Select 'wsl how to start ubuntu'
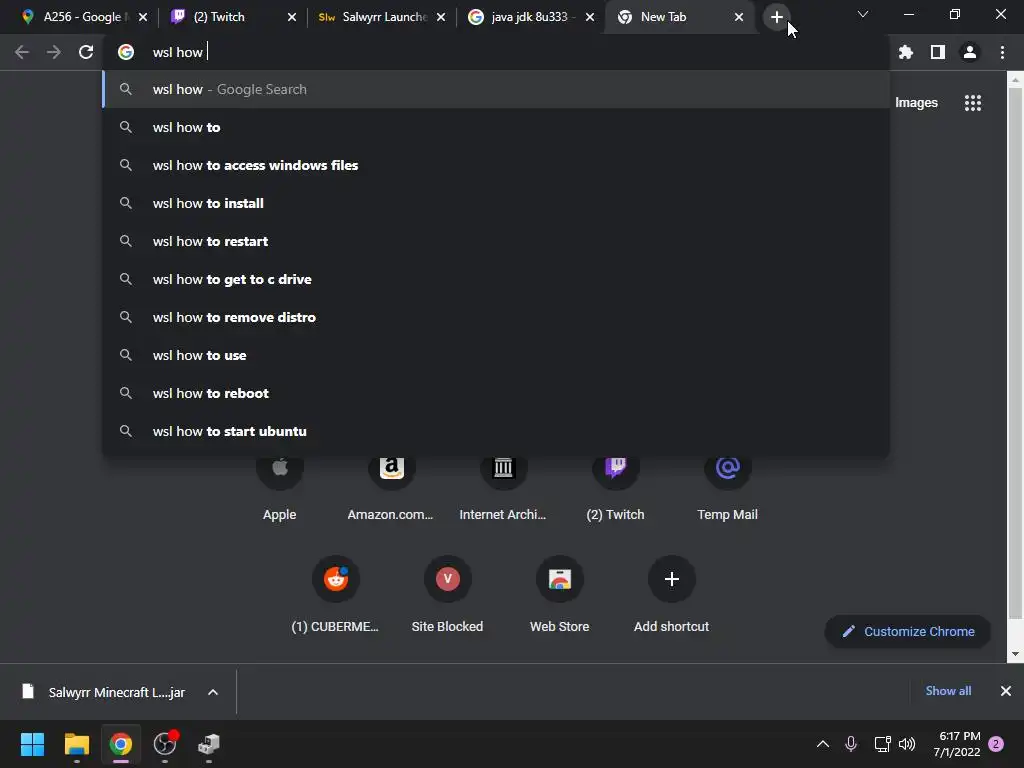Image resolution: width=1024 pixels, height=768 pixels. (496, 431)
